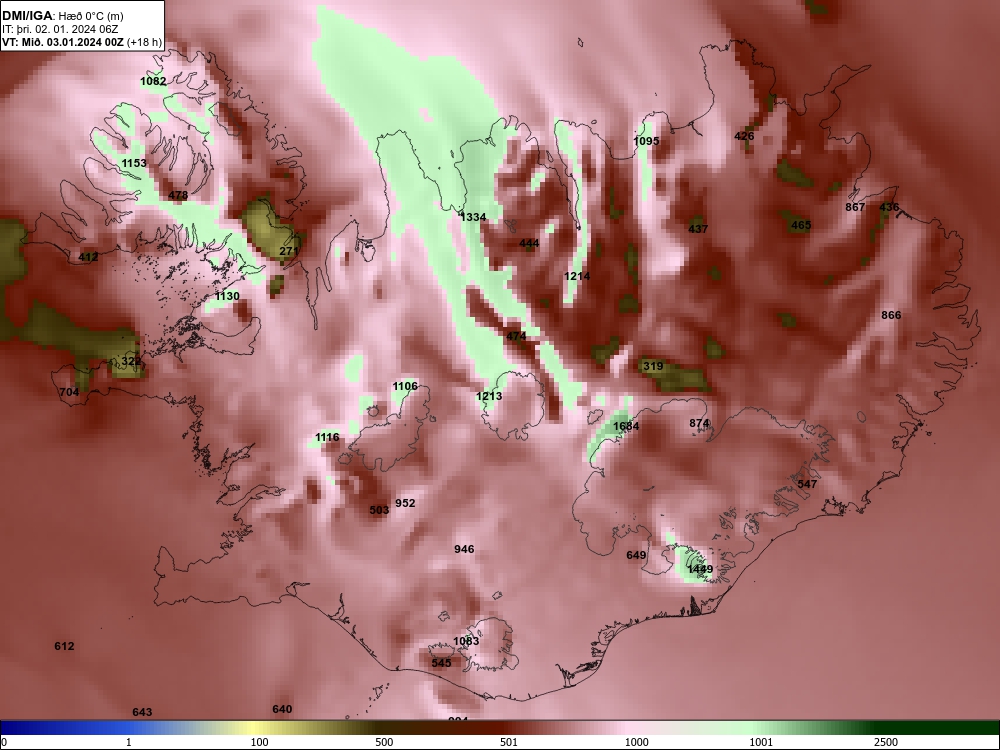Click the yellow section of the colour bar
Screen dimensions: 1000x750
tap(255, 728)
